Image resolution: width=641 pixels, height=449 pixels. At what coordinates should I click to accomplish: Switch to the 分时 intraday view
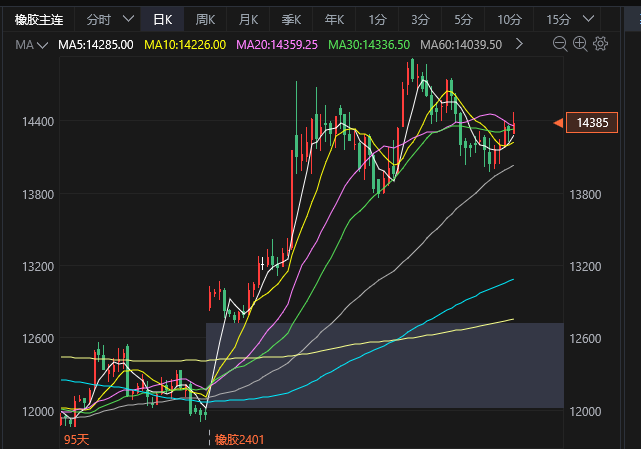tap(99, 19)
